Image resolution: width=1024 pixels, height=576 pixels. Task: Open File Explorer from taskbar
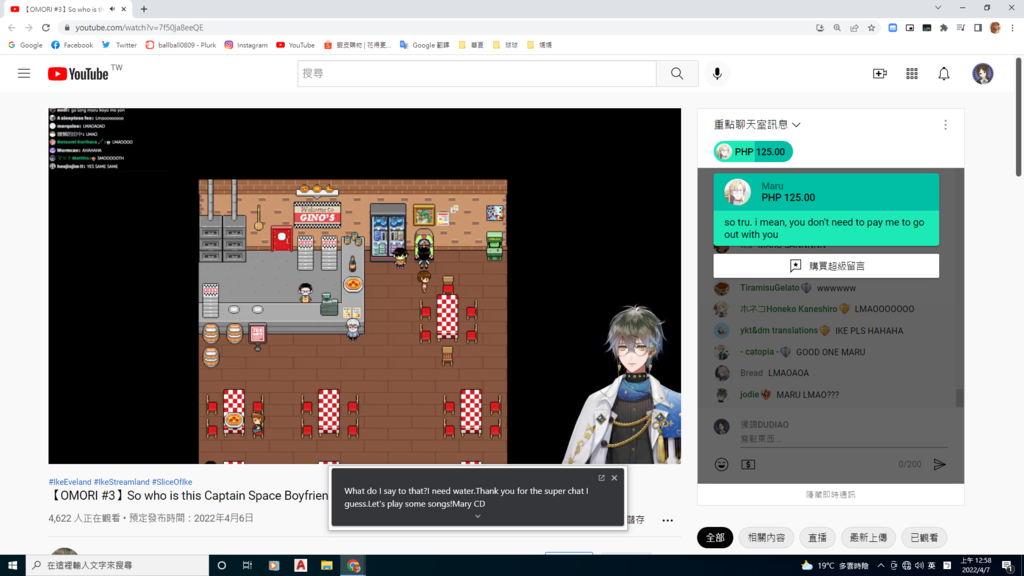tap(327, 566)
